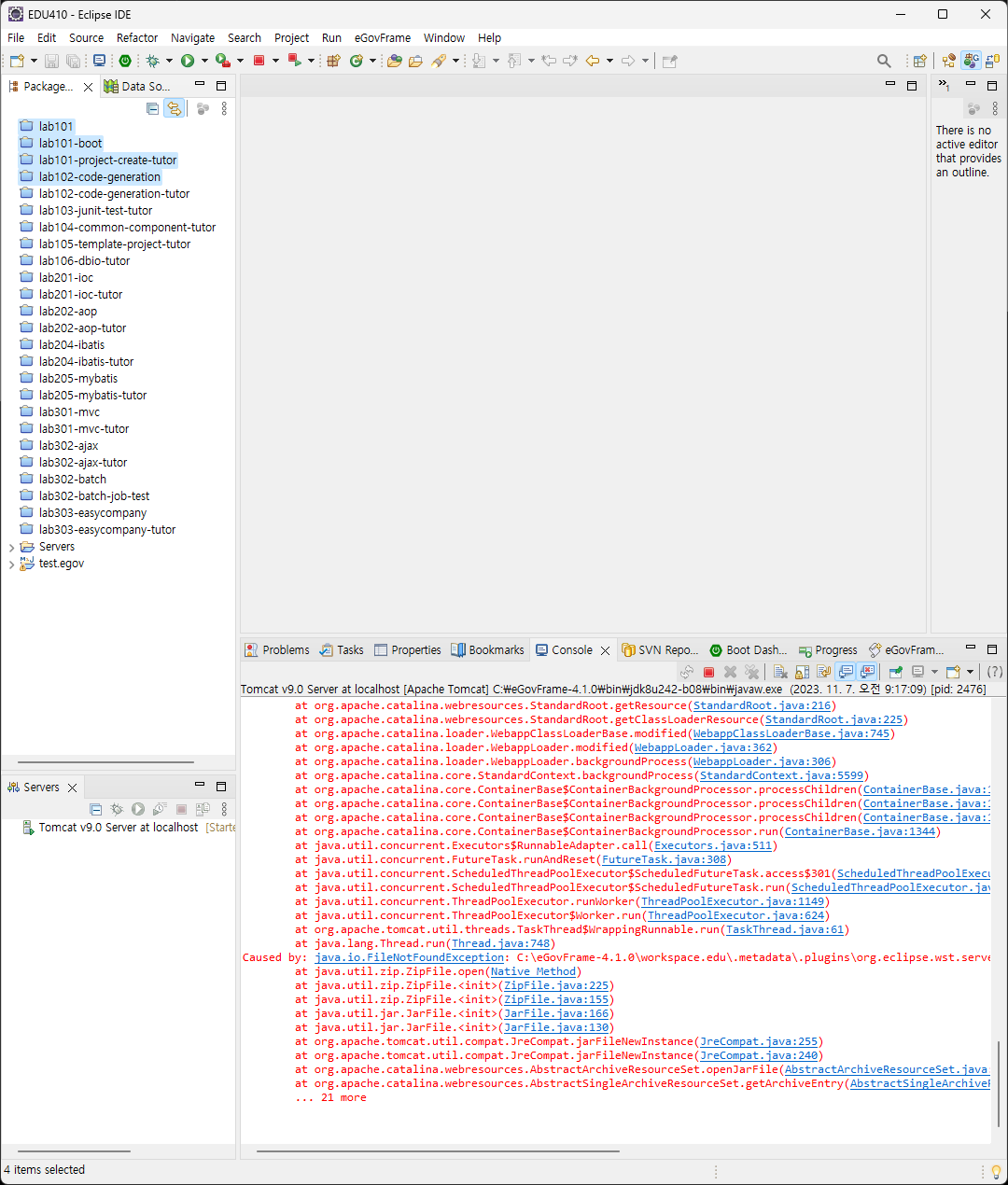Viewport: 1008px width, 1185px height.
Task: Open the eGovFrame menu
Action: click(382, 37)
